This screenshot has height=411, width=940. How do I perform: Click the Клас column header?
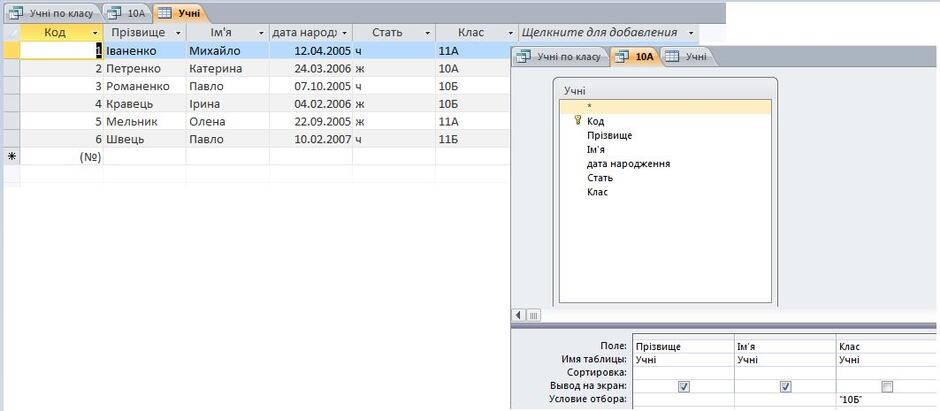click(477, 32)
